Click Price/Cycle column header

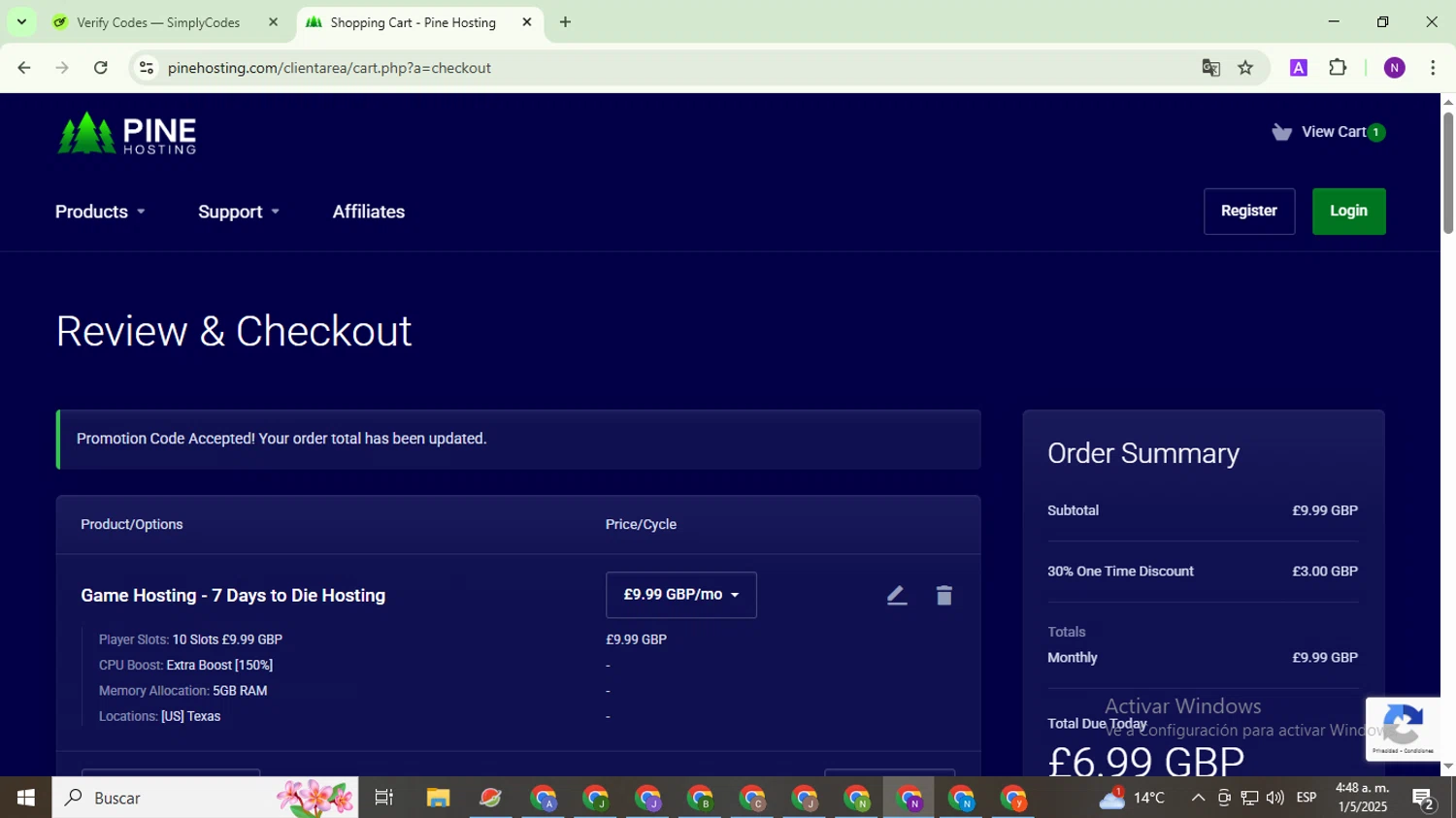641,524
